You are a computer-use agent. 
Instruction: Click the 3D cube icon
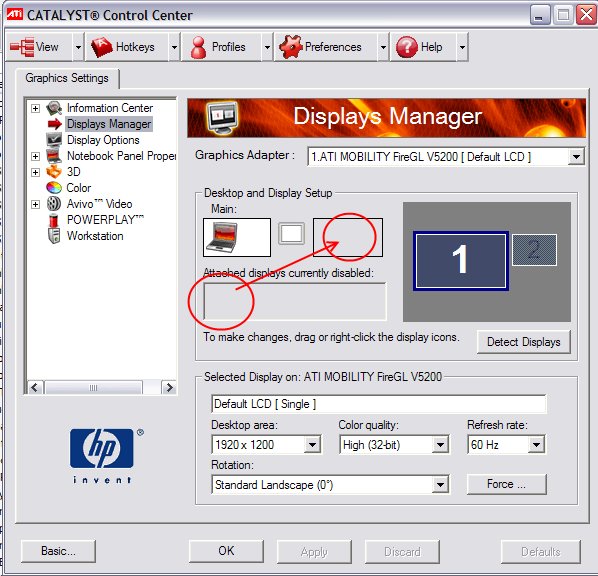pyautogui.click(x=54, y=172)
